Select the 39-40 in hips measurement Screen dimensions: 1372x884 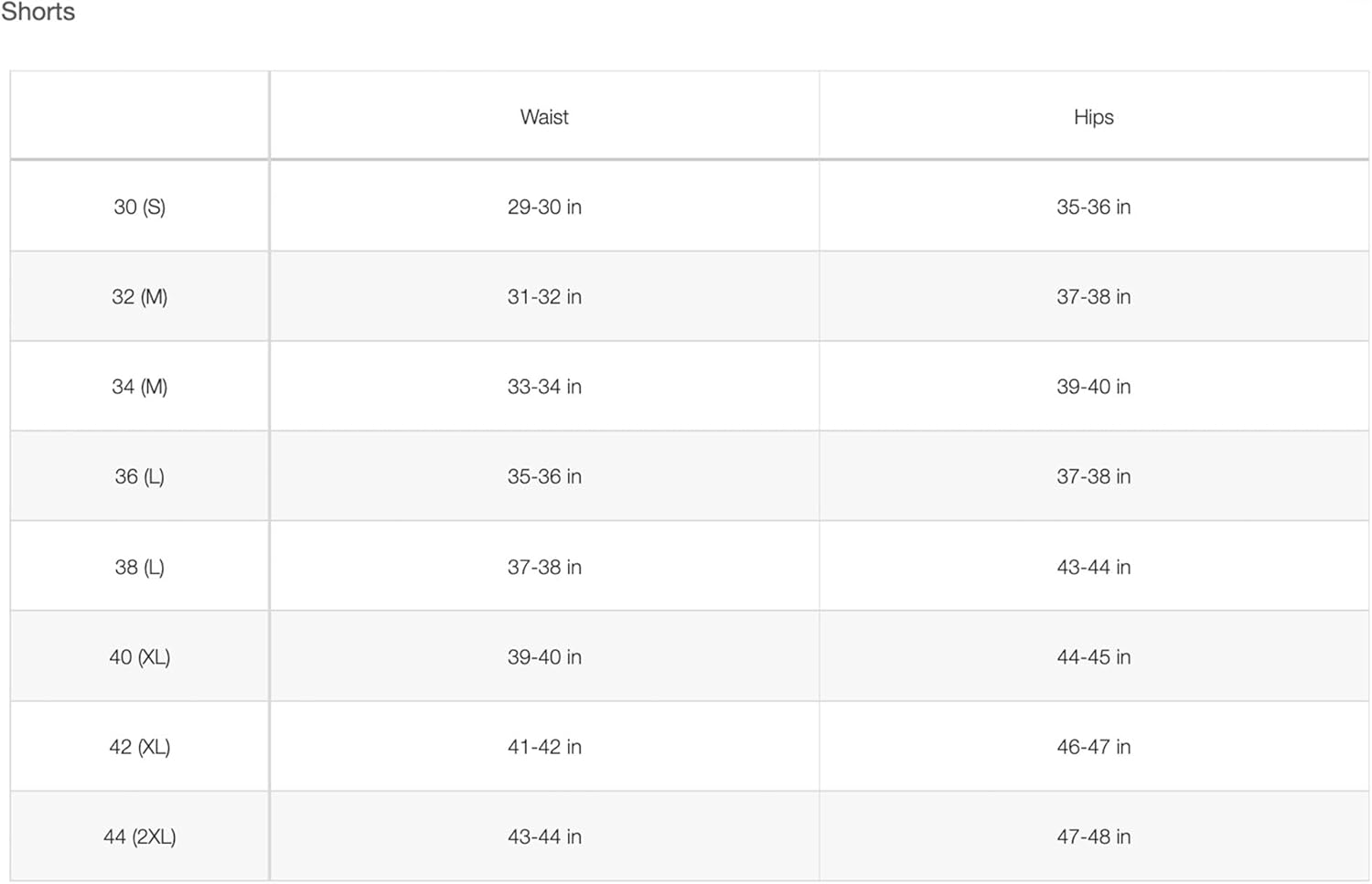click(x=1093, y=387)
